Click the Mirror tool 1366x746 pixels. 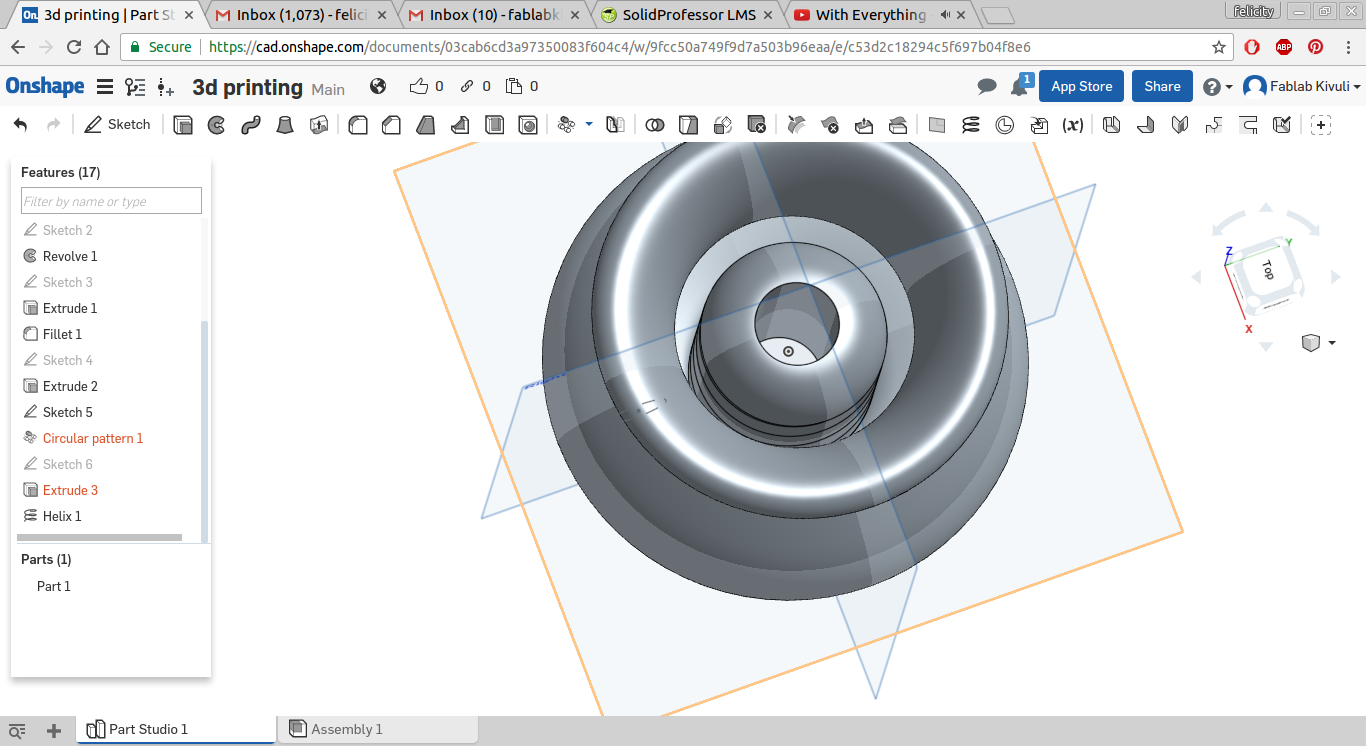coord(616,125)
